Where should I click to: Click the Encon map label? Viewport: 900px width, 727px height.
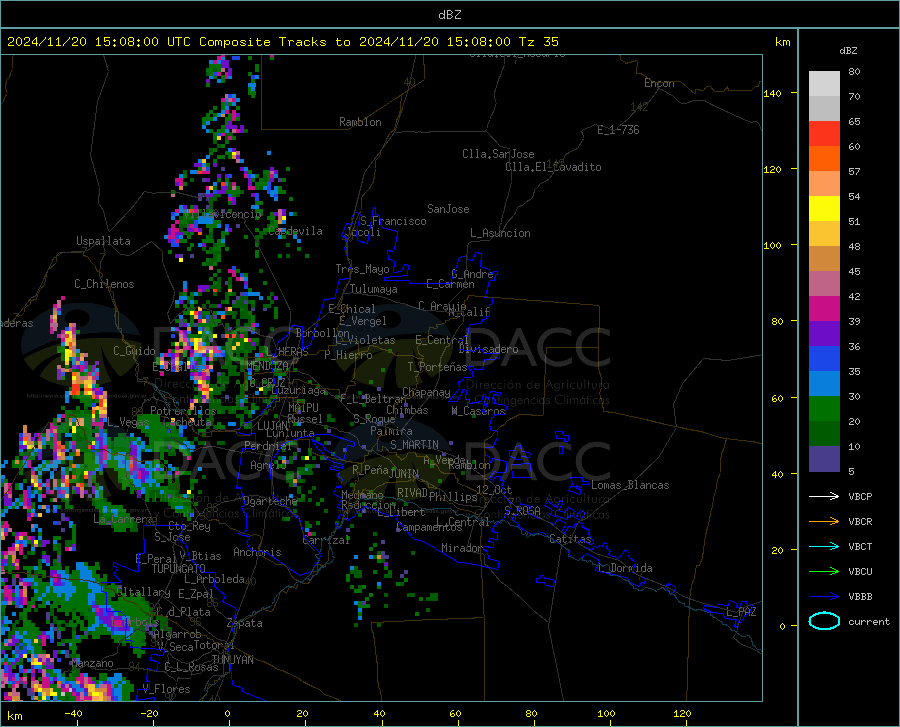[659, 83]
